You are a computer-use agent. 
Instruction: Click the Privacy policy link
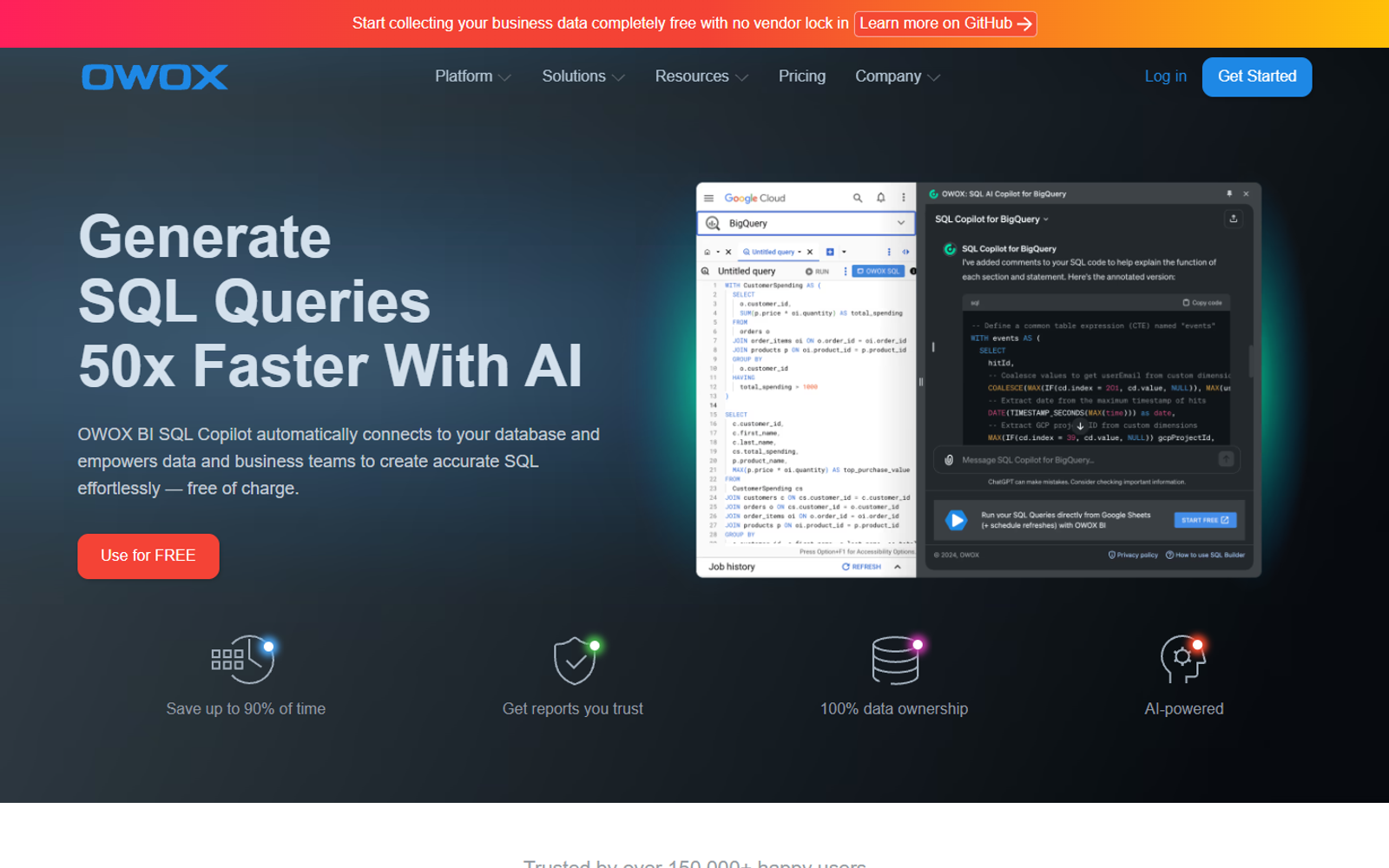[x=1133, y=555]
